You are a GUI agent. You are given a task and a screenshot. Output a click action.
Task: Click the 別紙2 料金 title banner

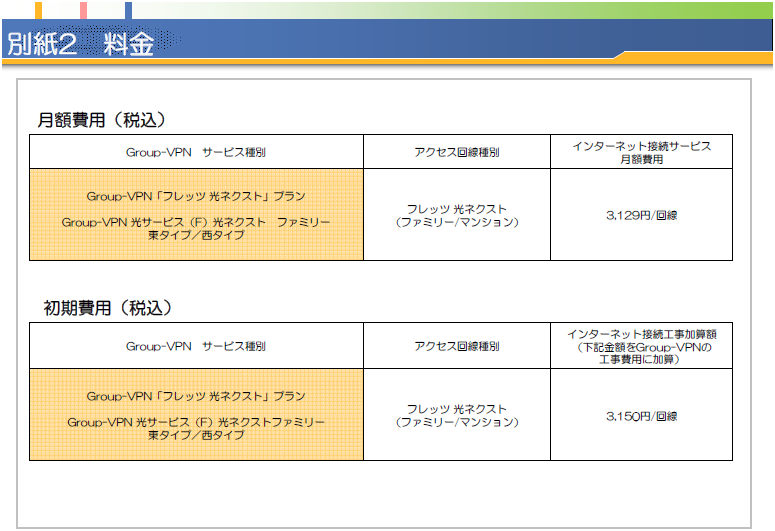coord(80,45)
